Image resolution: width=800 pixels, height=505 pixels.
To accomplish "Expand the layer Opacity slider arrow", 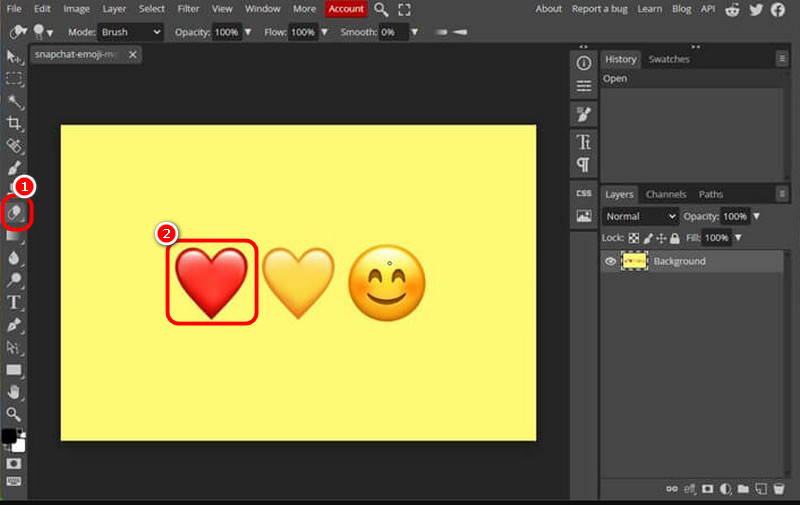I will (x=756, y=216).
